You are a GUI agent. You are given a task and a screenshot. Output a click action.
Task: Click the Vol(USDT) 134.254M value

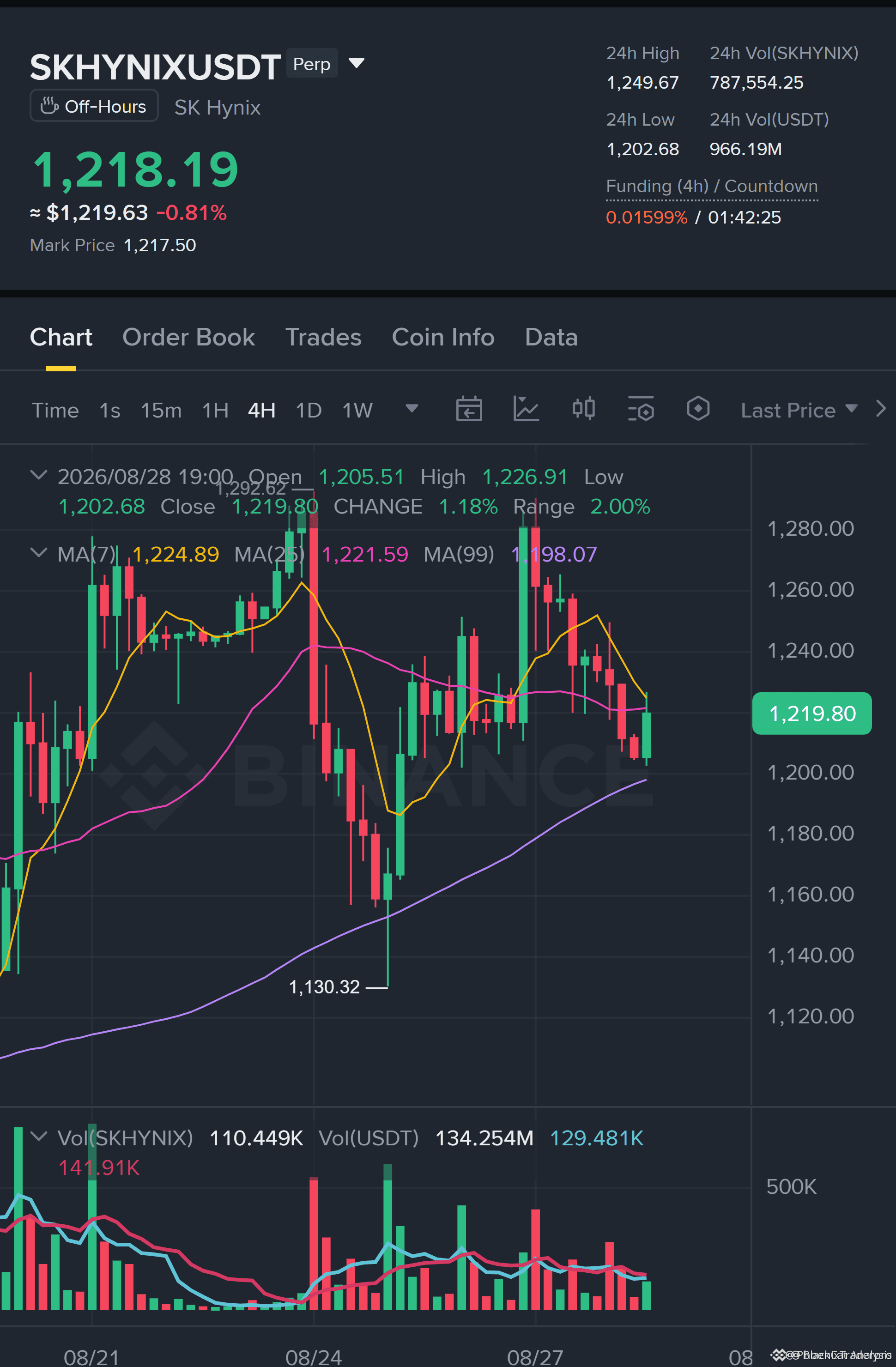coord(484,1138)
